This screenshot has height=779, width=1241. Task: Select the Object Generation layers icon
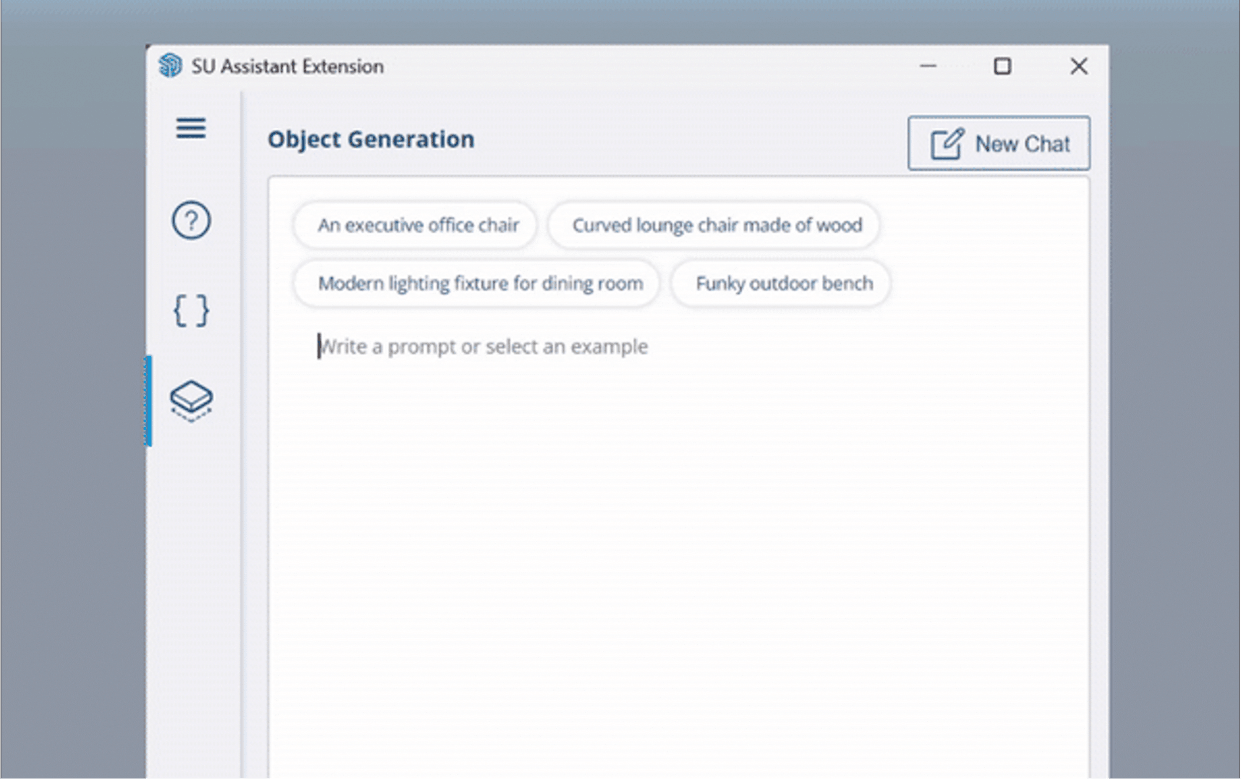pos(191,400)
